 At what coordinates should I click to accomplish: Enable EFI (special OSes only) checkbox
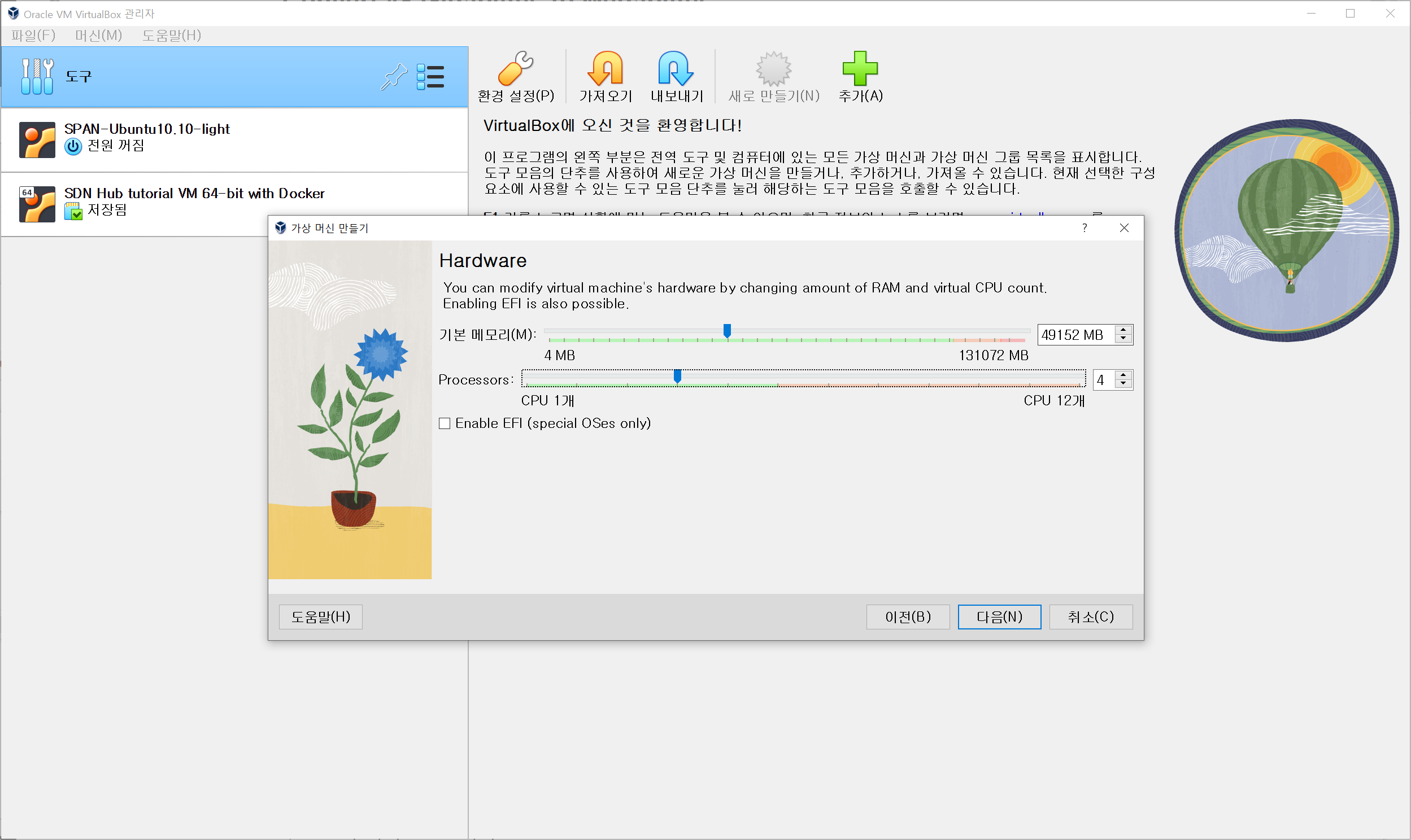pyautogui.click(x=445, y=423)
